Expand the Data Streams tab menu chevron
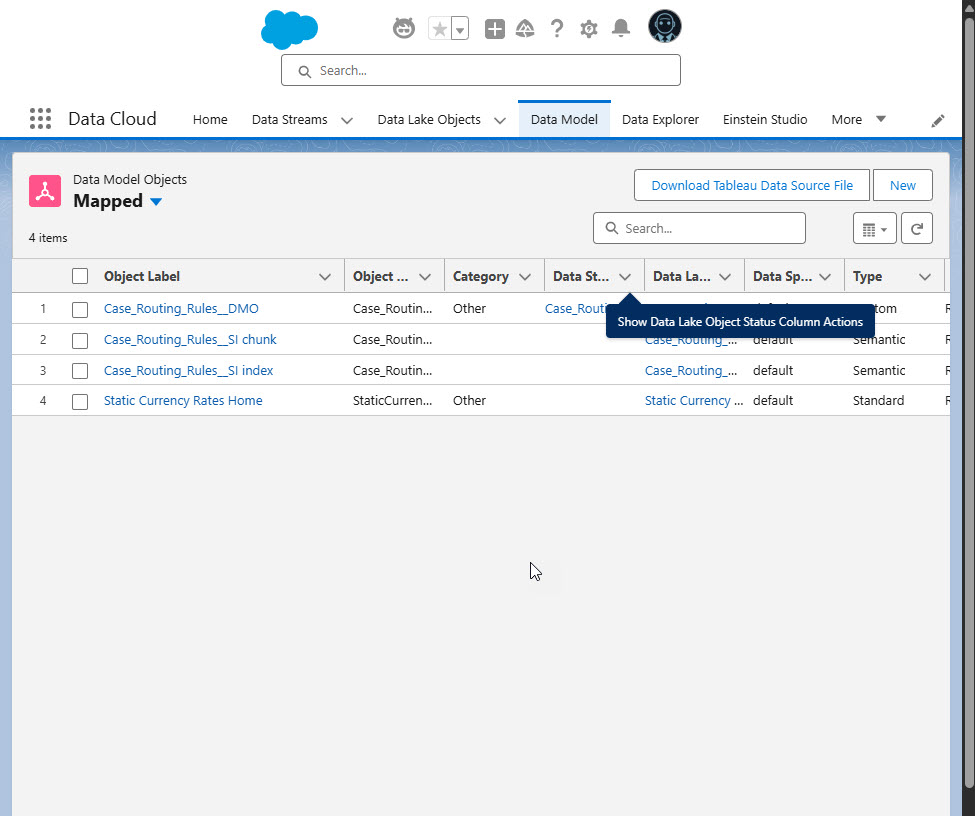975x816 pixels. coord(347,120)
